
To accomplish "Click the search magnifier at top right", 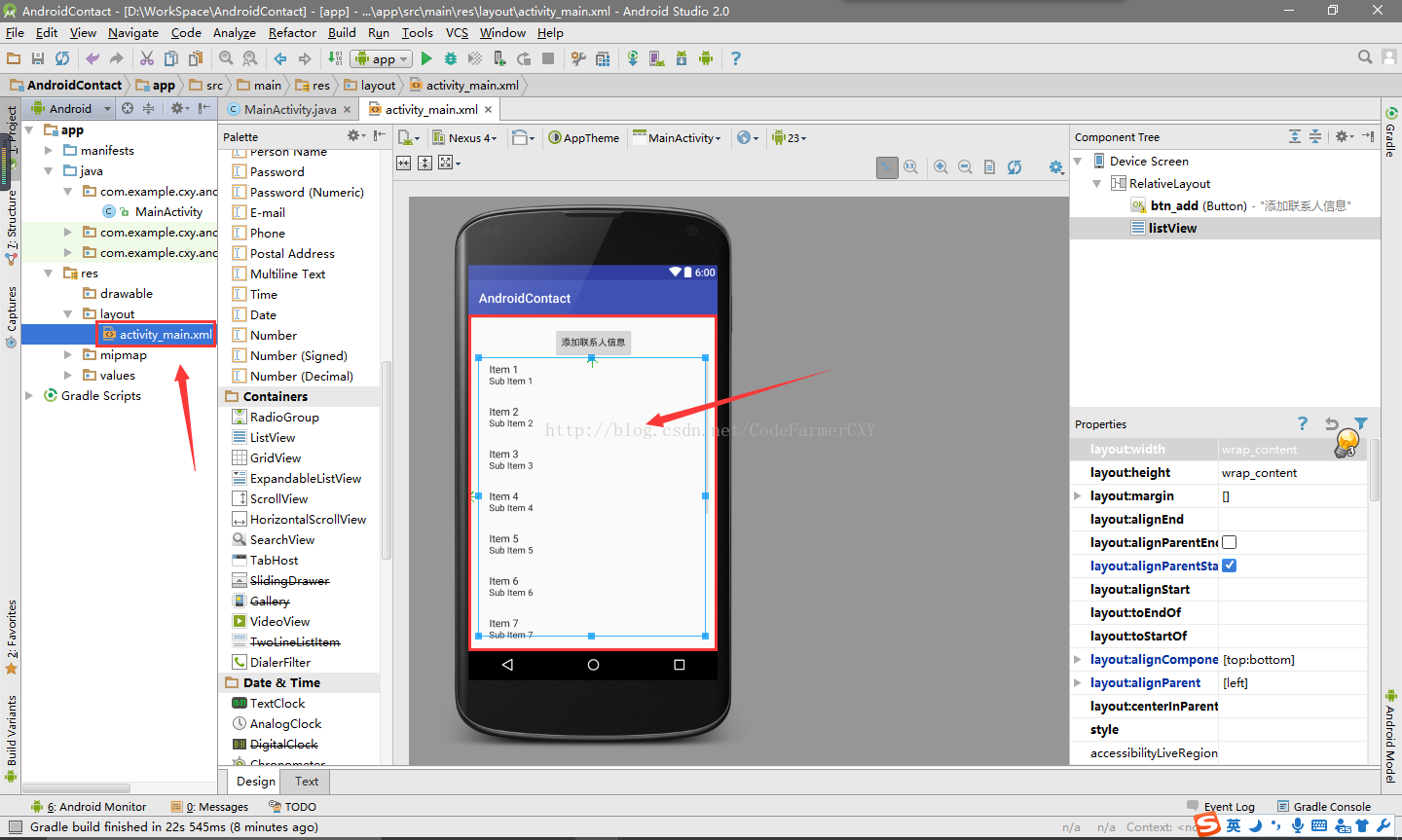I will point(1365,57).
